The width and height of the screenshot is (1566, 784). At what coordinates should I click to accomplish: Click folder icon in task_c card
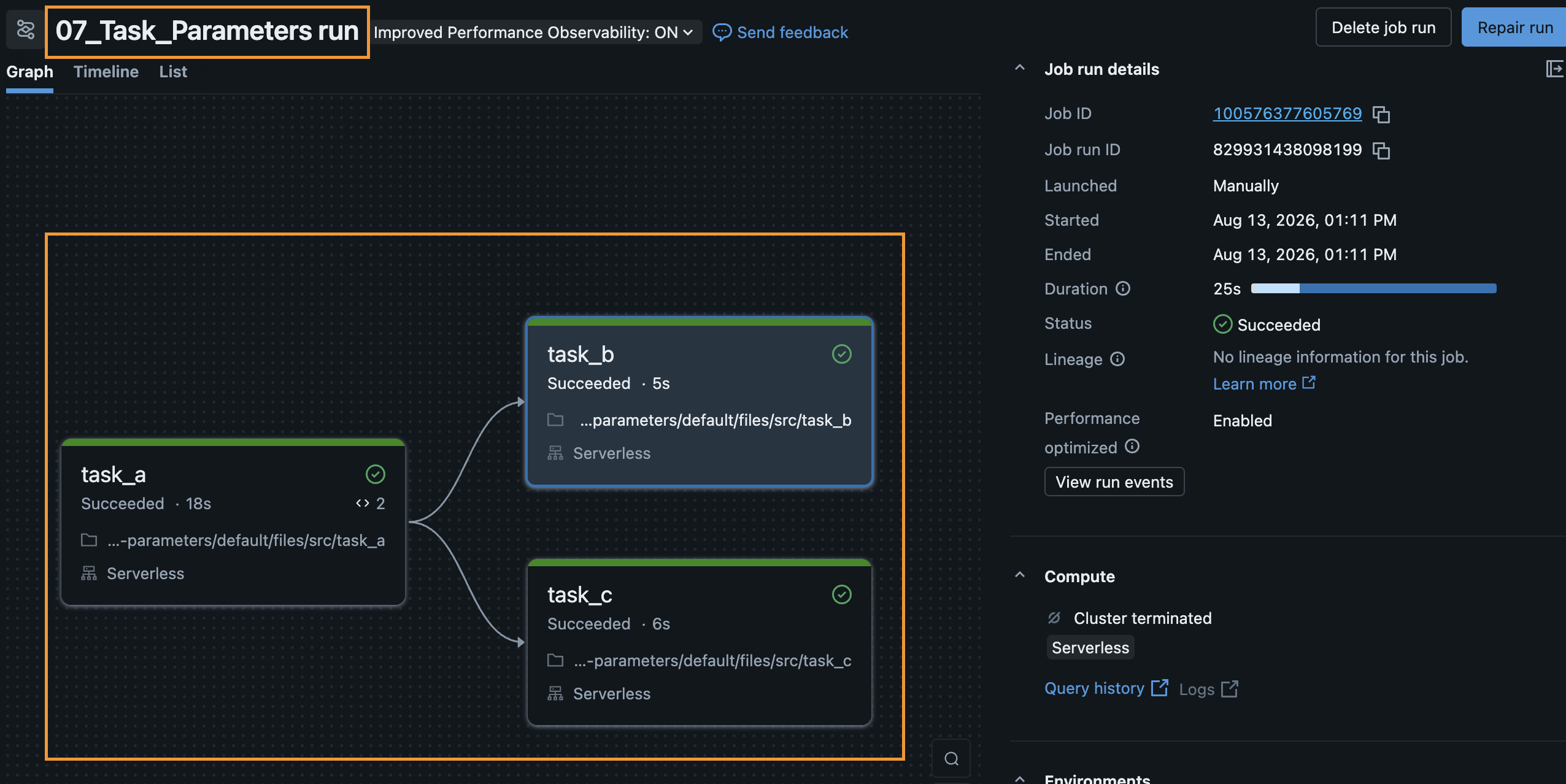[x=555, y=660]
